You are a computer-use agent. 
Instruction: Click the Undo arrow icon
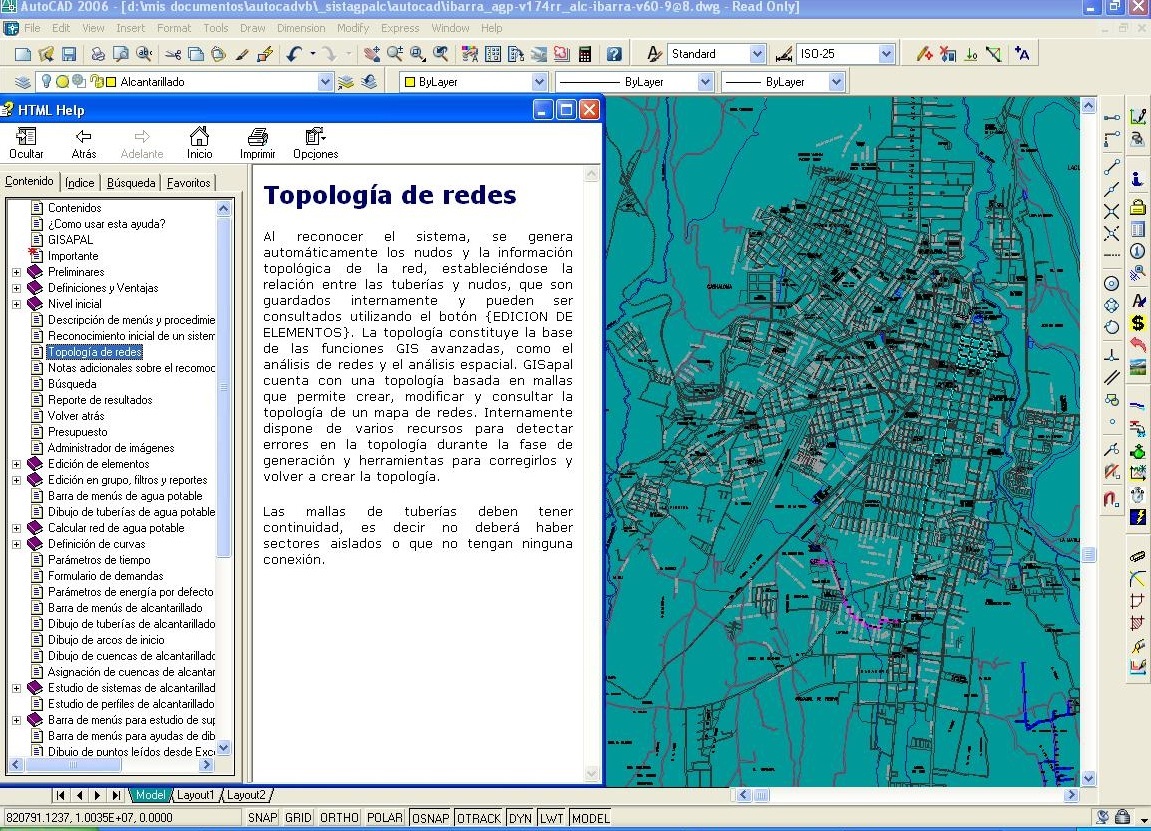(x=294, y=54)
